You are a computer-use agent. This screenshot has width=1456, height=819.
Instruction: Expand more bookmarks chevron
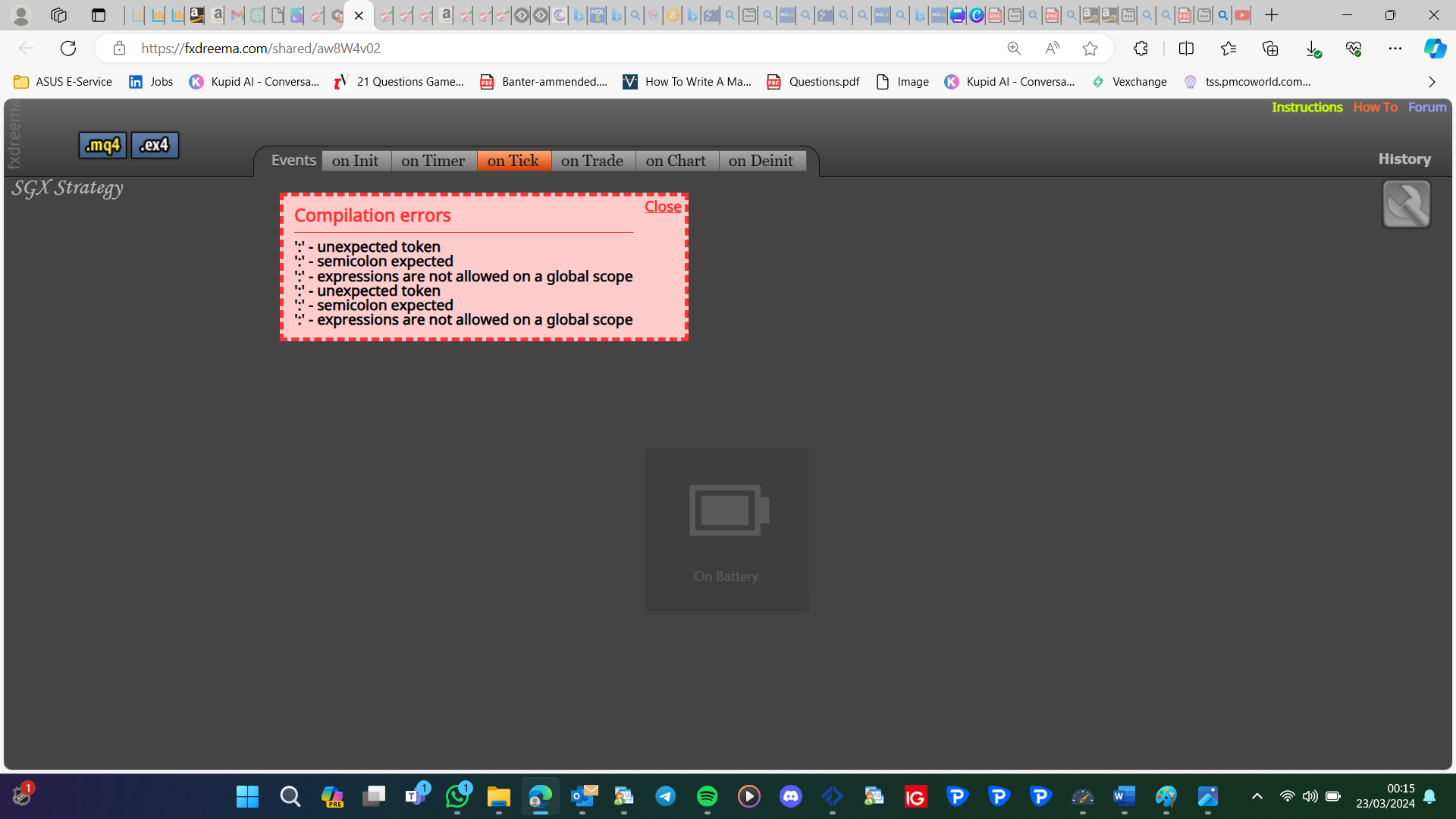1432,82
